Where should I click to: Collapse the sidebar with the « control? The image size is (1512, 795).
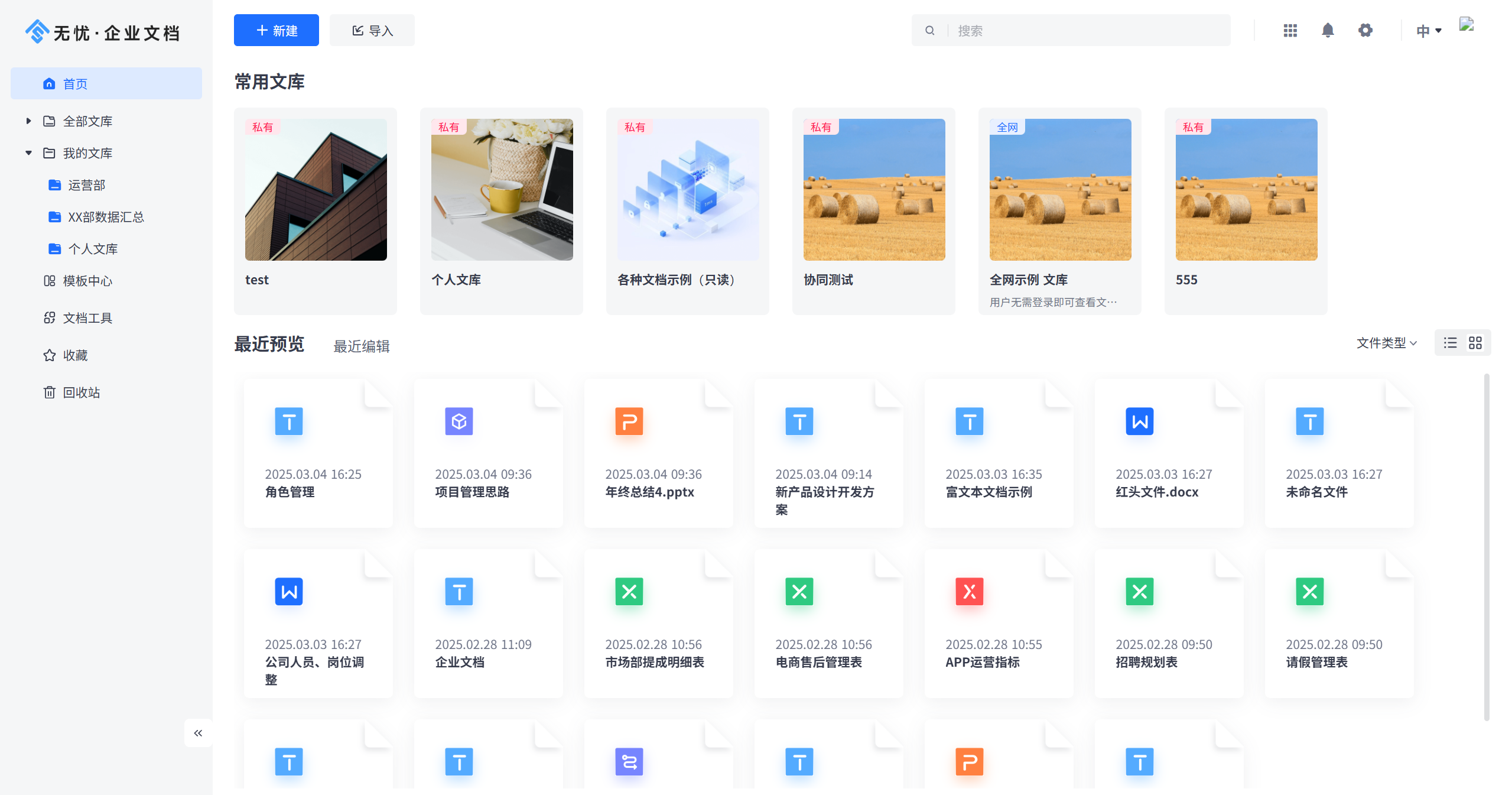click(199, 733)
